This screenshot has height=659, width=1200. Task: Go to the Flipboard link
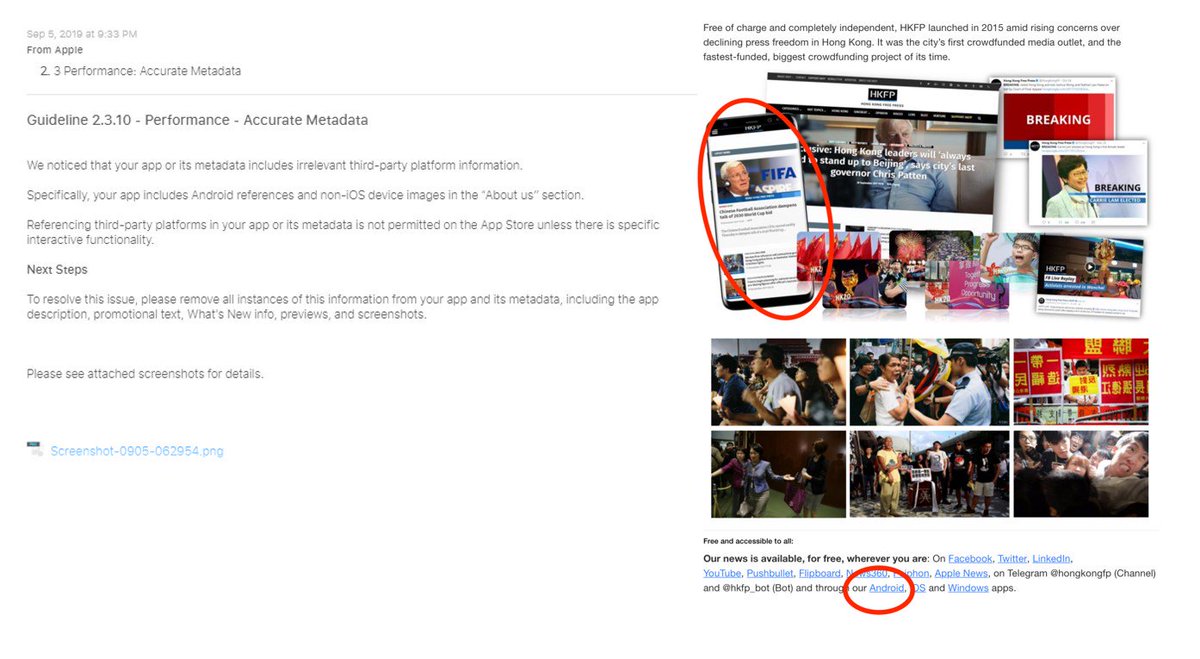pos(820,574)
